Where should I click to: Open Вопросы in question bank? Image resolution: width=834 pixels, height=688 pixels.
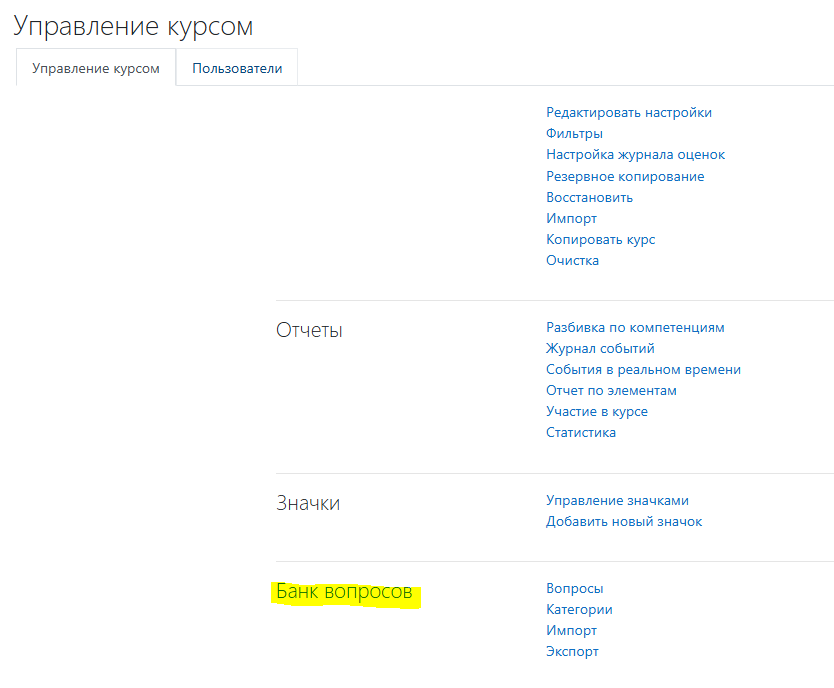click(574, 589)
